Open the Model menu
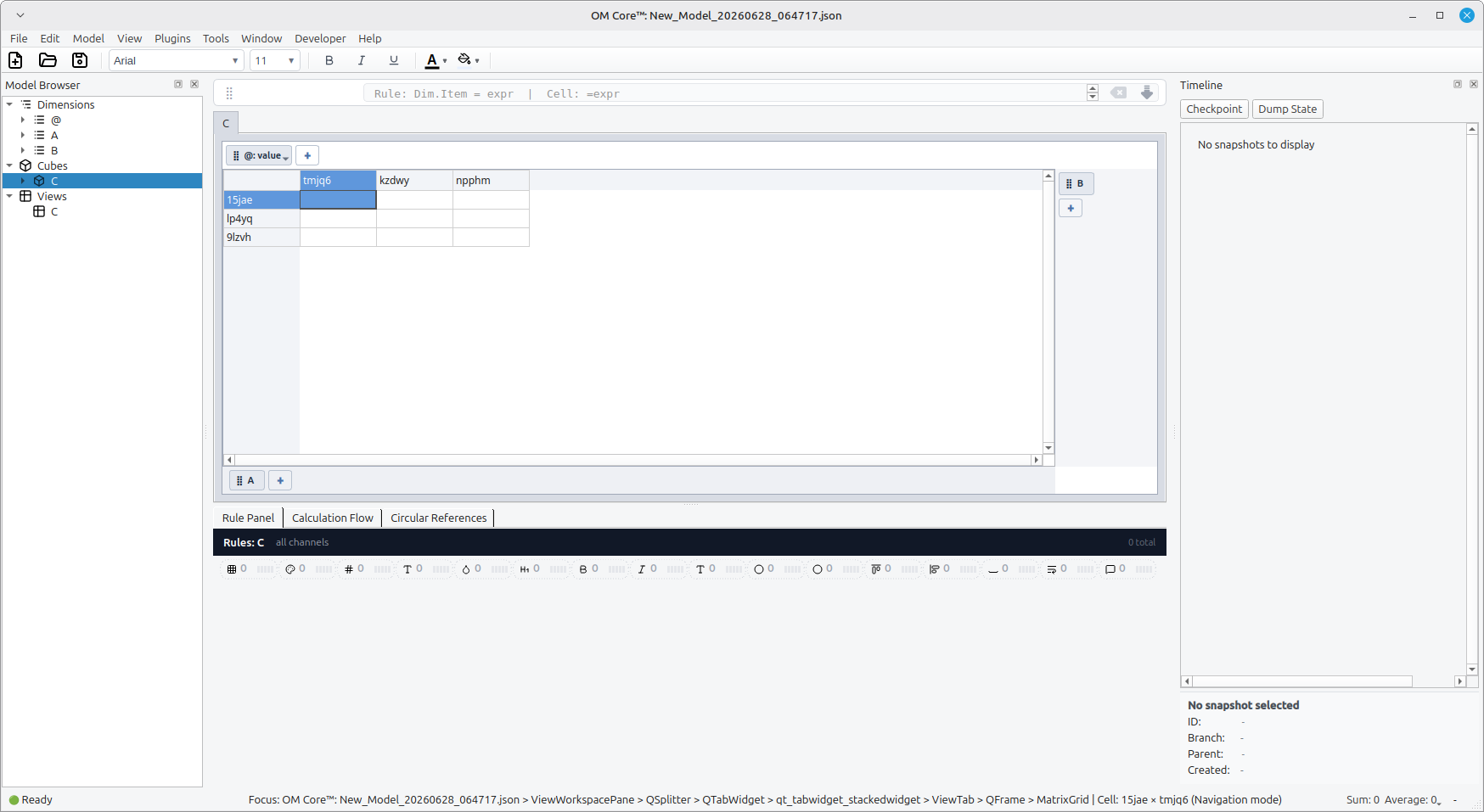 [x=88, y=38]
